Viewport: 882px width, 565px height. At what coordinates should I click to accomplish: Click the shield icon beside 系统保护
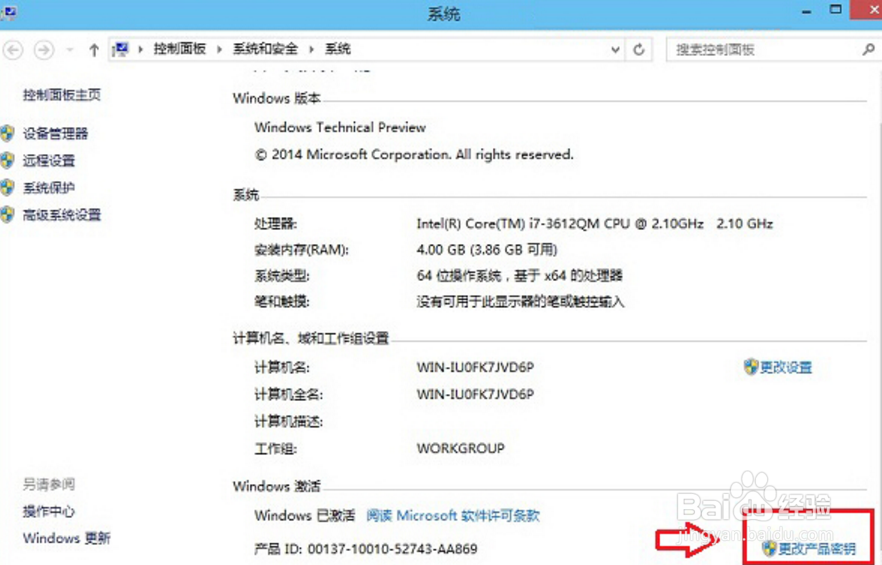point(7,187)
